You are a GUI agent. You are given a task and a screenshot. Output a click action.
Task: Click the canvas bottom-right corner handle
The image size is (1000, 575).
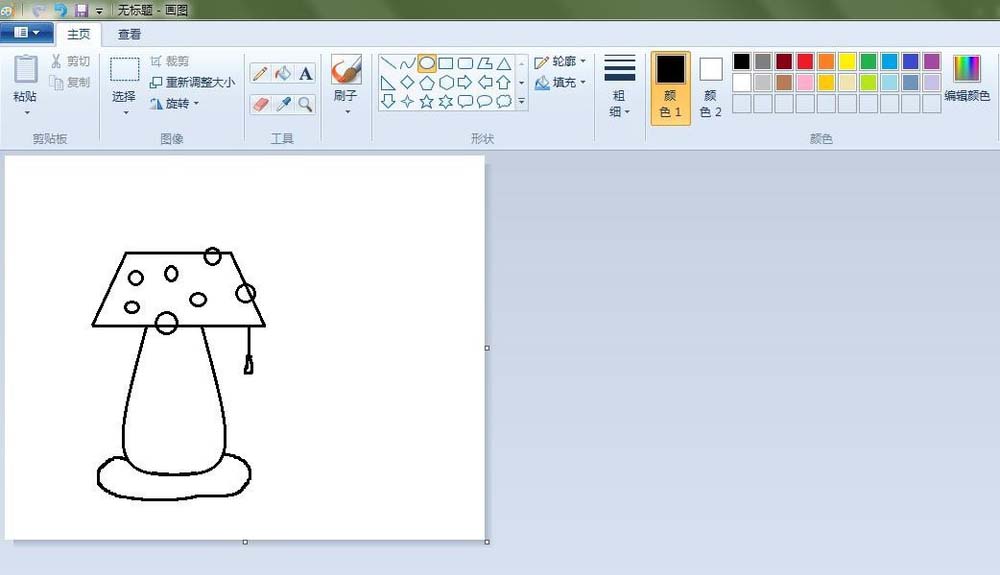(x=487, y=542)
